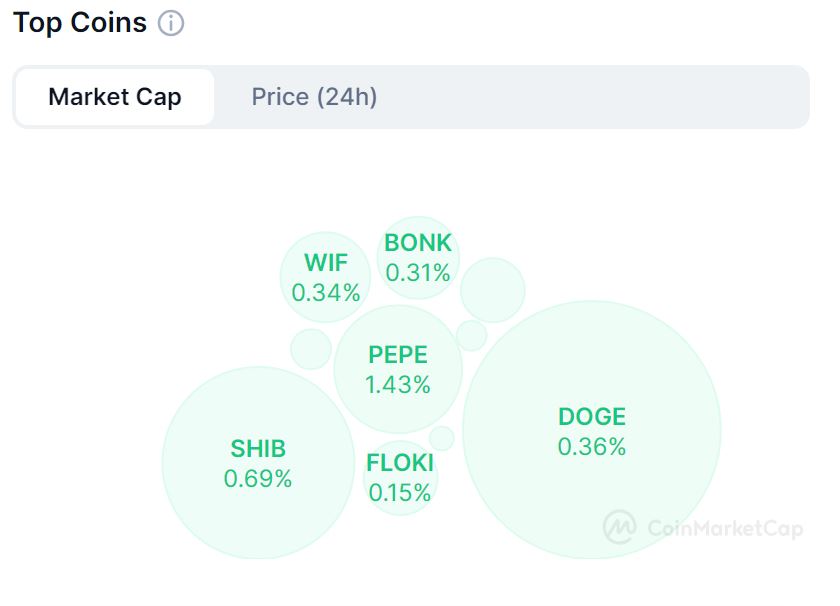The image size is (840, 606).
Task: Click the Top Coins heading
Action: 80,23
